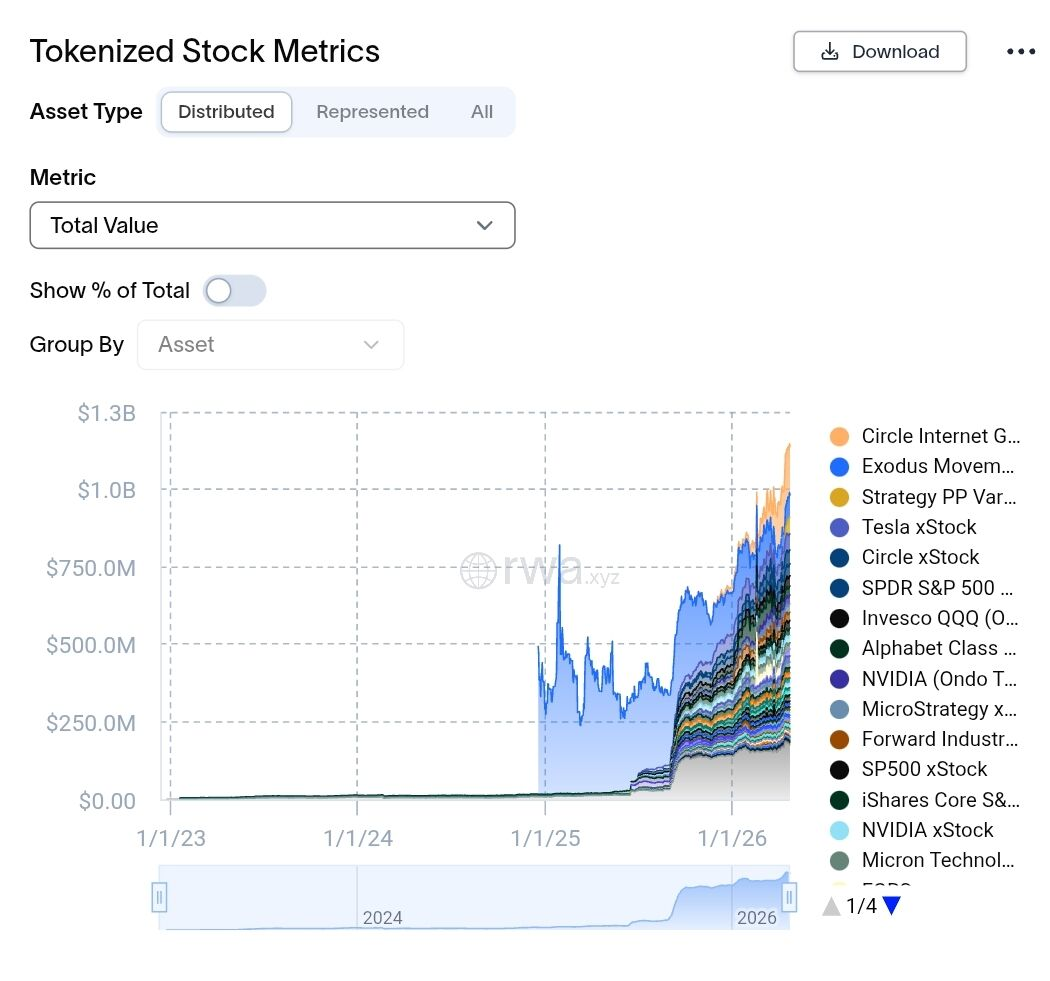This screenshot has height=981, width=1050.
Task: Toggle Tesla xStock legend marker
Action: [840, 527]
